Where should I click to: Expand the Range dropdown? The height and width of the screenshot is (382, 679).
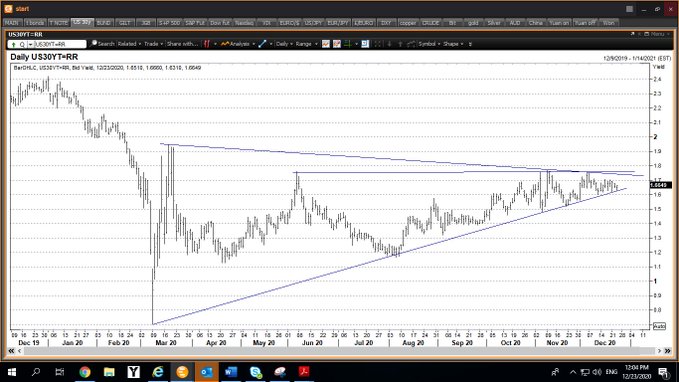point(306,44)
